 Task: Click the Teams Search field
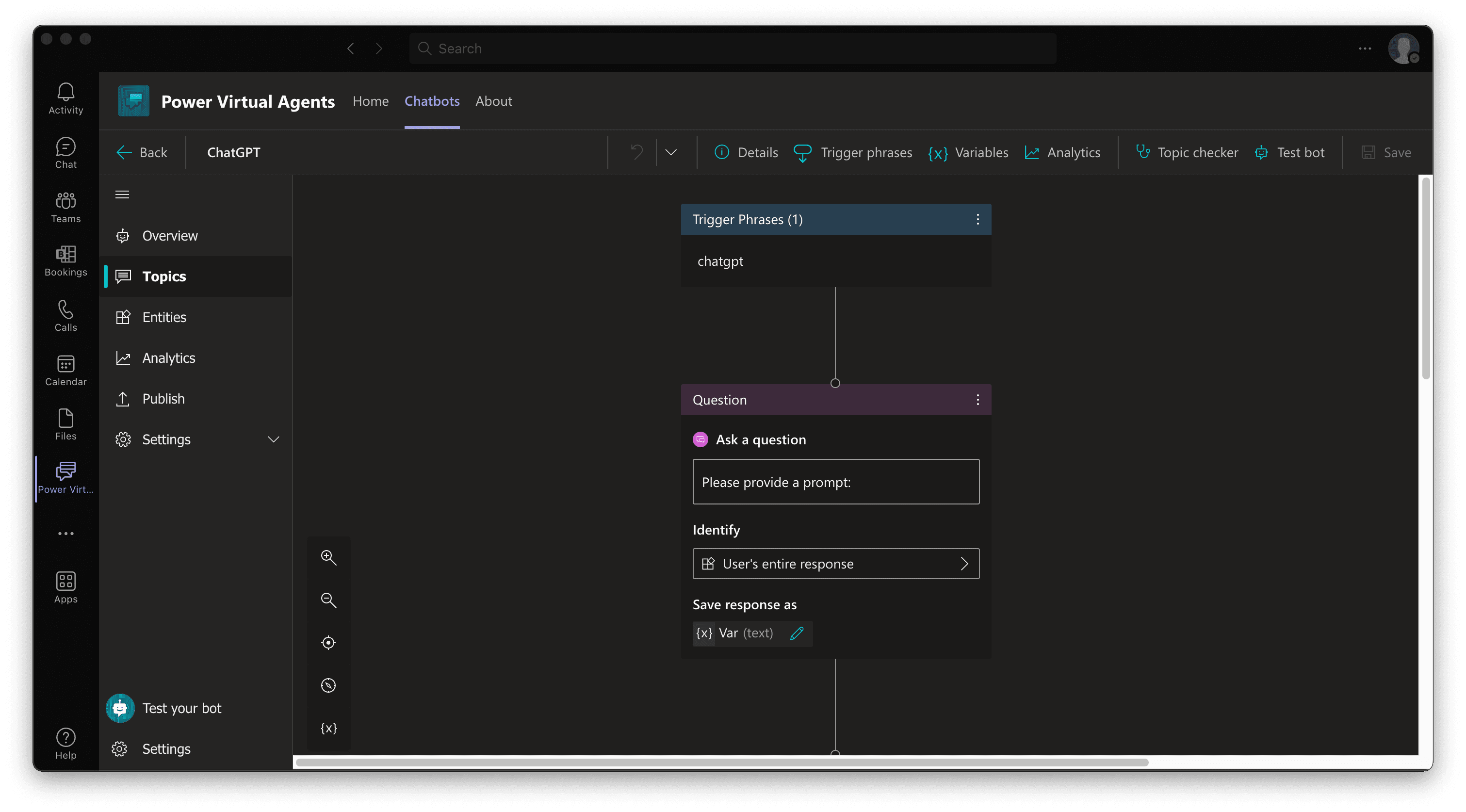pyautogui.click(x=733, y=49)
